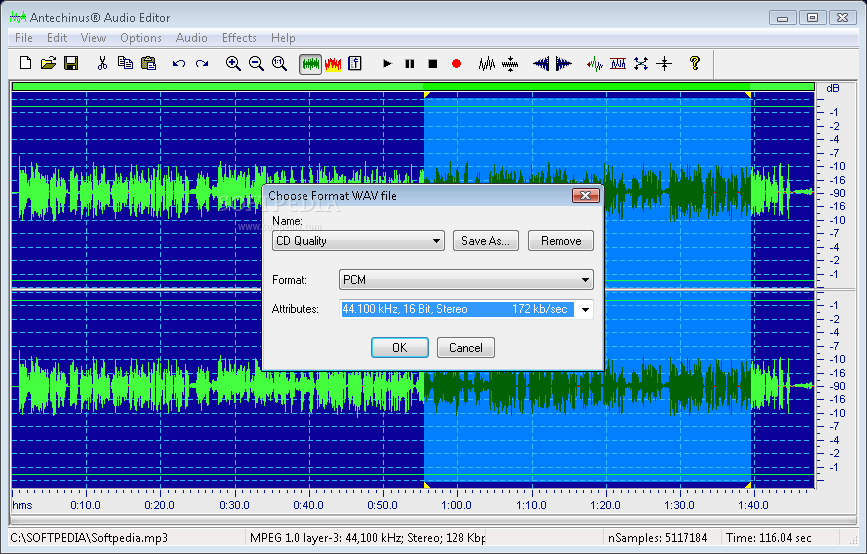Apply fade out with falling wave icon

[x=563, y=64]
